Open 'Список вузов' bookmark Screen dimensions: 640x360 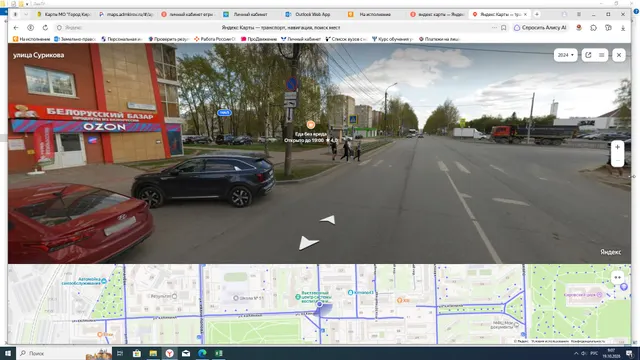(346, 39)
